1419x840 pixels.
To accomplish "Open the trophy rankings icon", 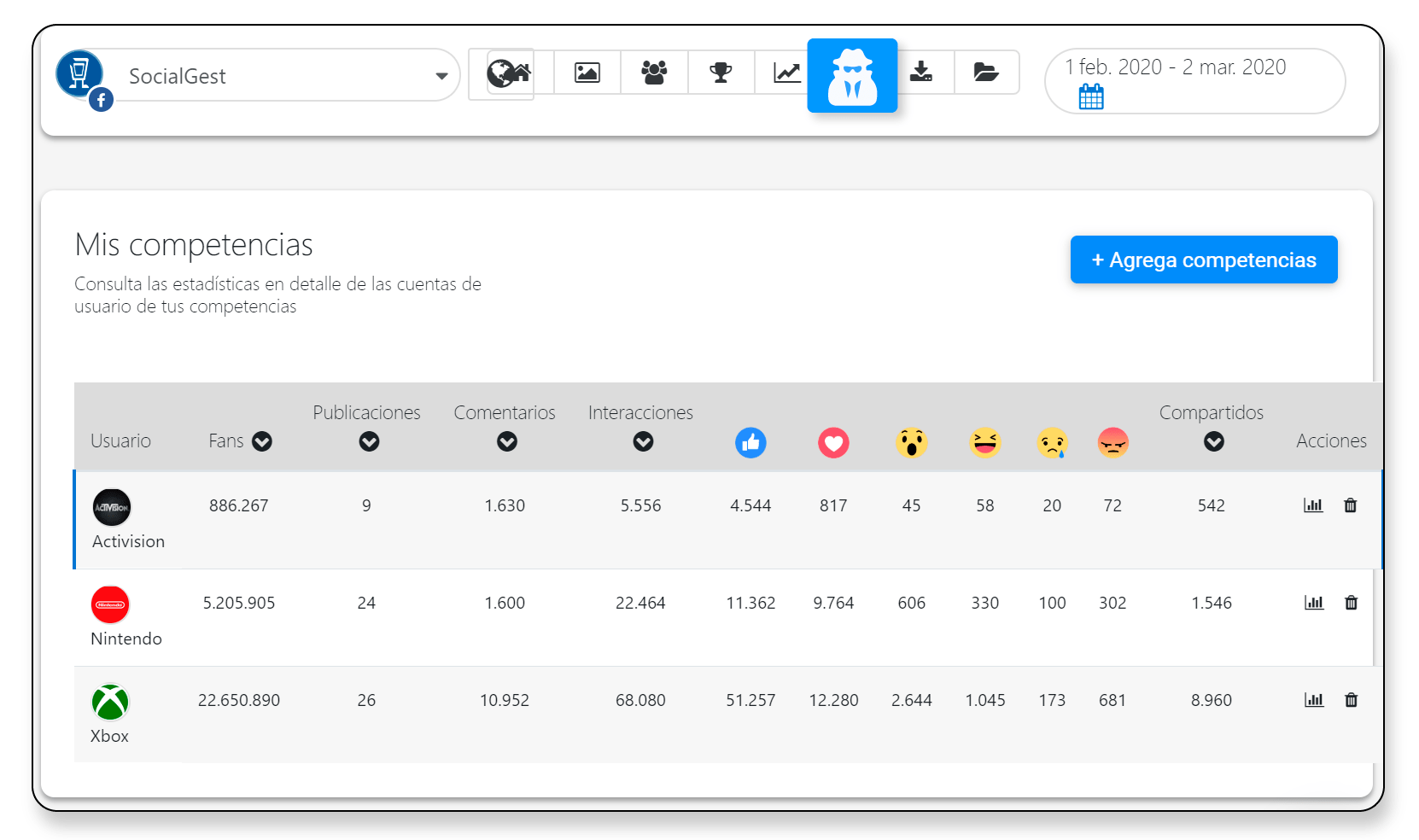I will 721,73.
